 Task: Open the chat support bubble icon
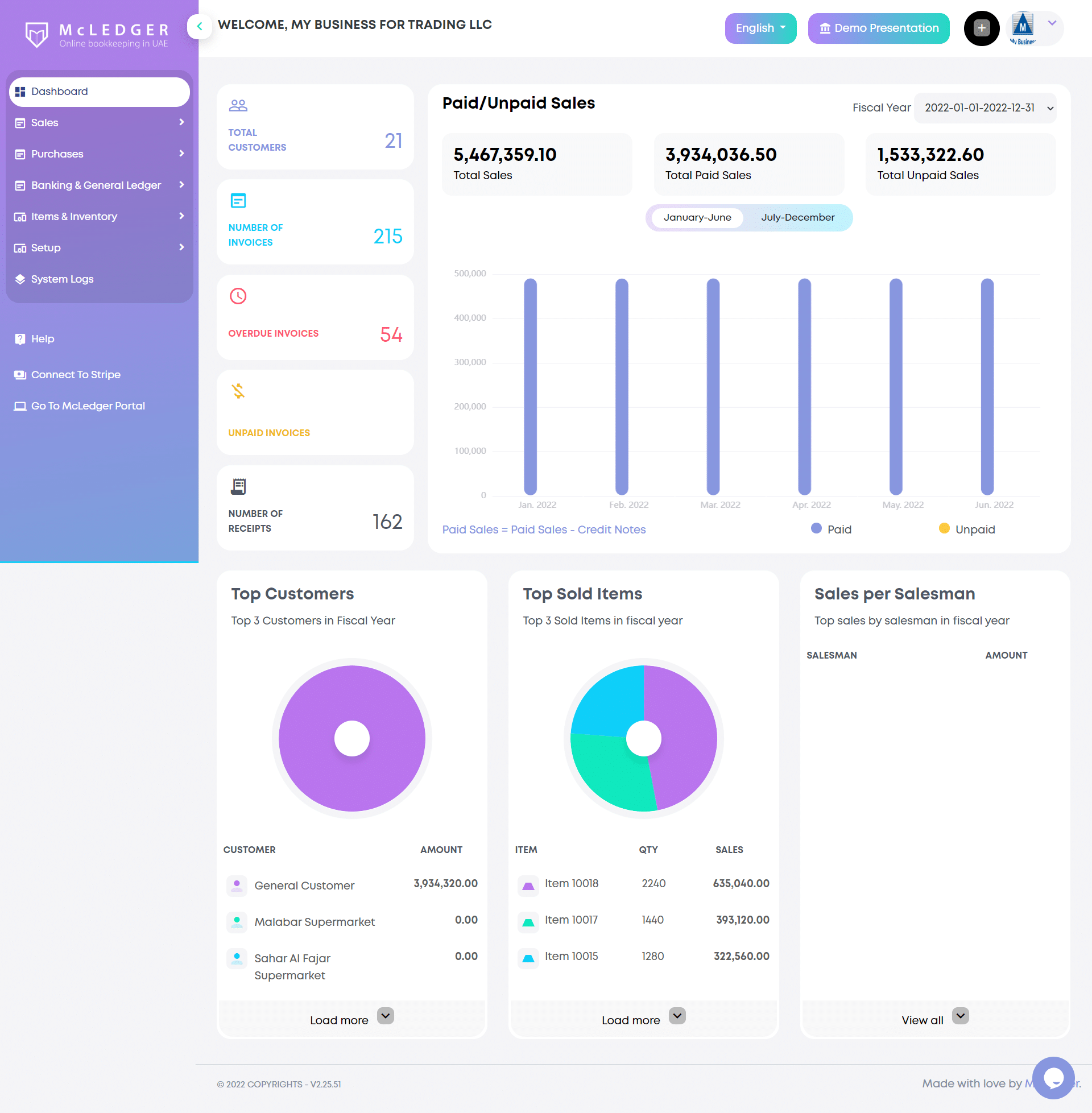click(x=1052, y=1077)
